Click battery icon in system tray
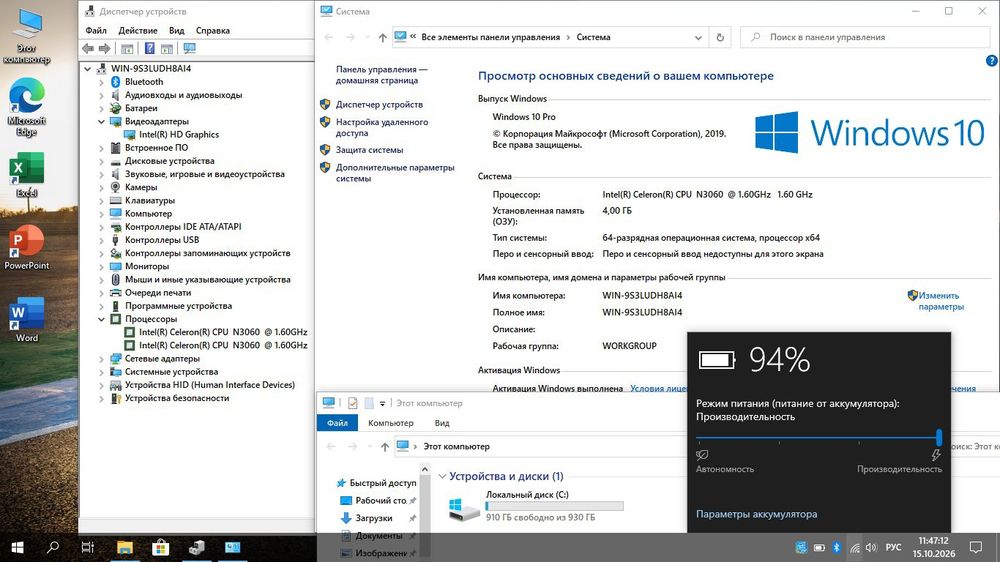Viewport: 1000px width, 562px height. tap(820, 548)
